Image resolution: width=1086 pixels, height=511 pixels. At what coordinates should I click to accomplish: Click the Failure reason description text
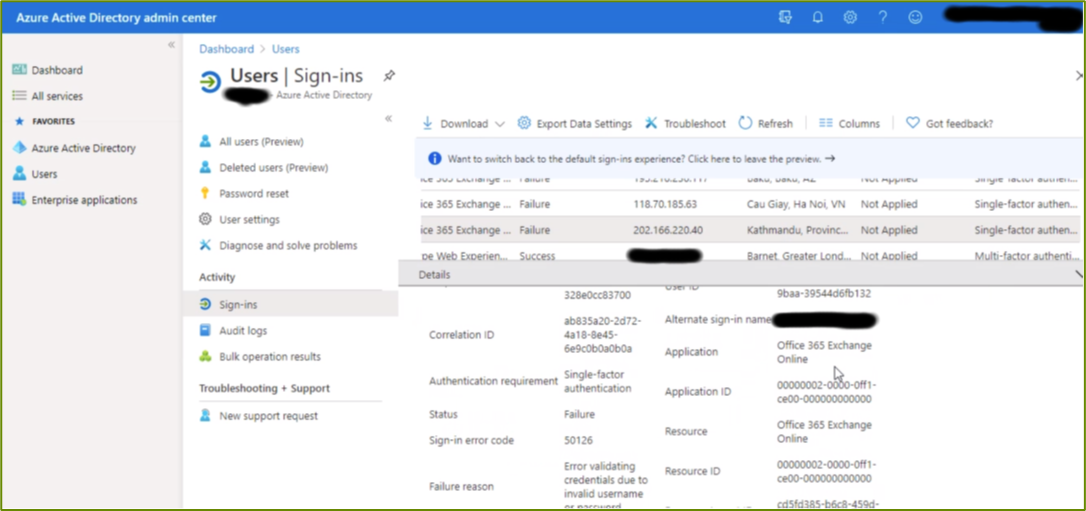pos(606,486)
